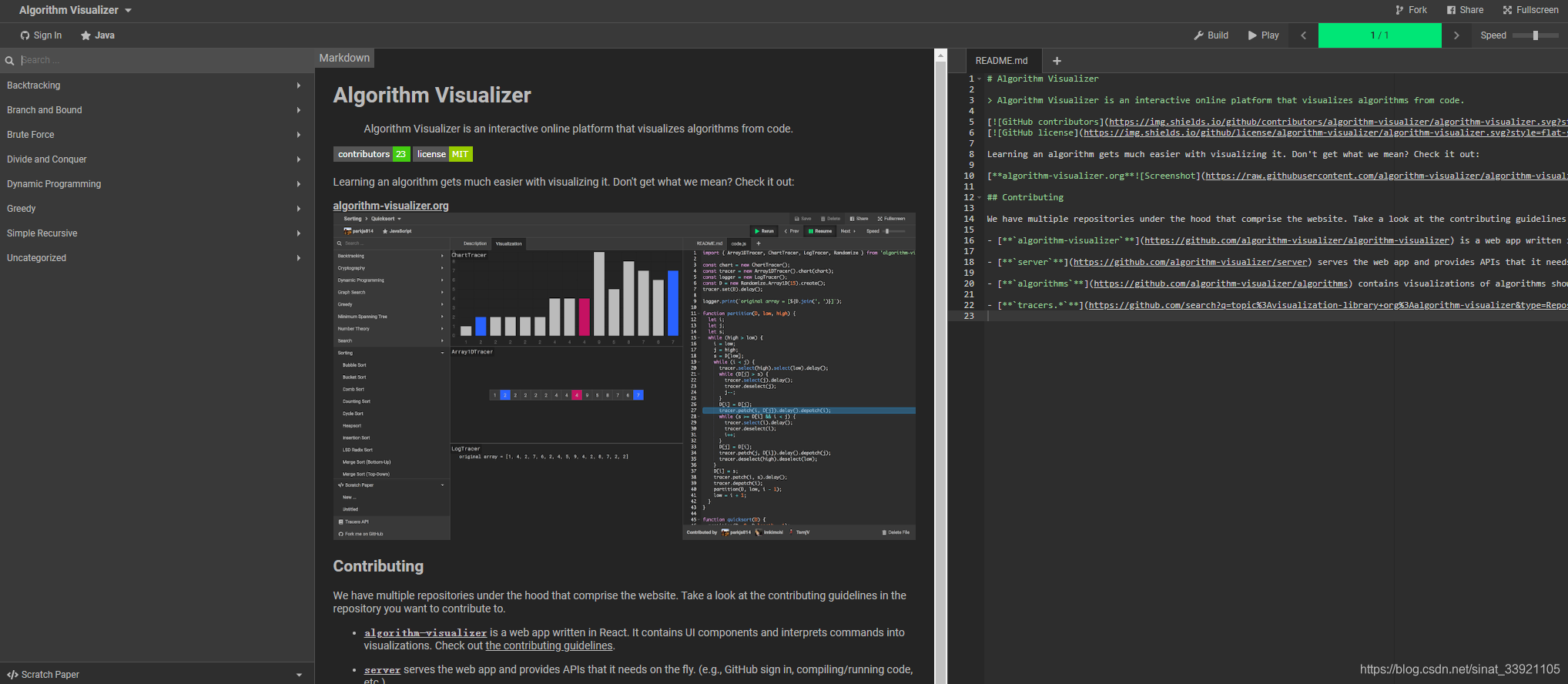Toggle Fullscreen mode via expand icon
1568x684 pixels.
coord(1530,10)
